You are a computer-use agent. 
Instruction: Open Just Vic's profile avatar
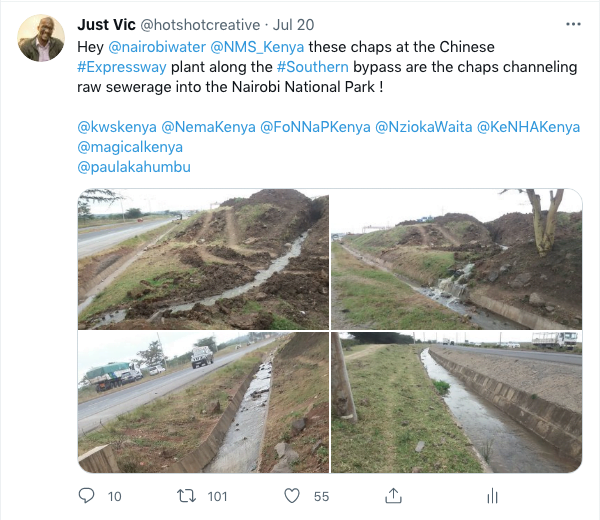tap(41, 39)
